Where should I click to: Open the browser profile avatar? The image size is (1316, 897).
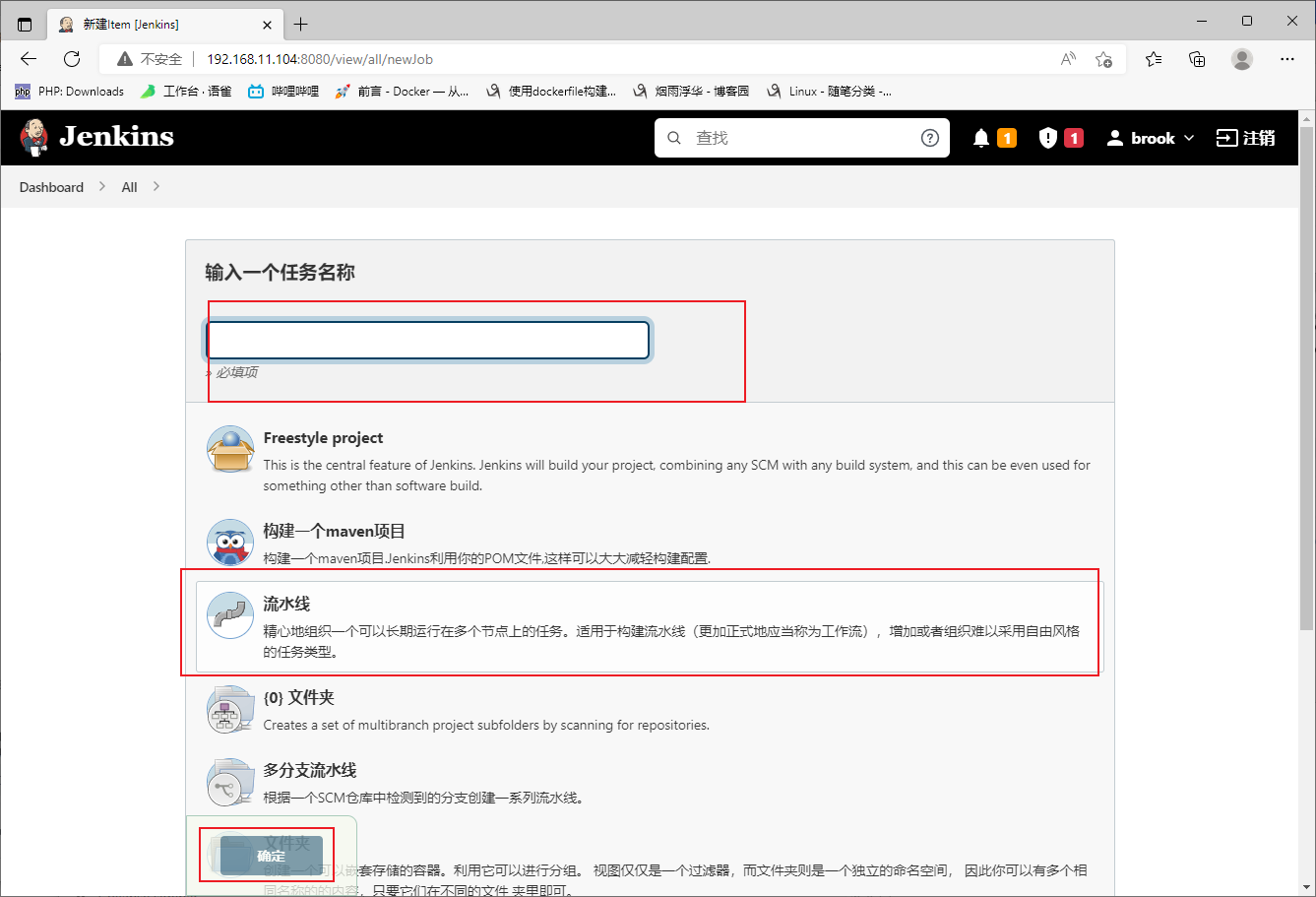click(x=1242, y=59)
